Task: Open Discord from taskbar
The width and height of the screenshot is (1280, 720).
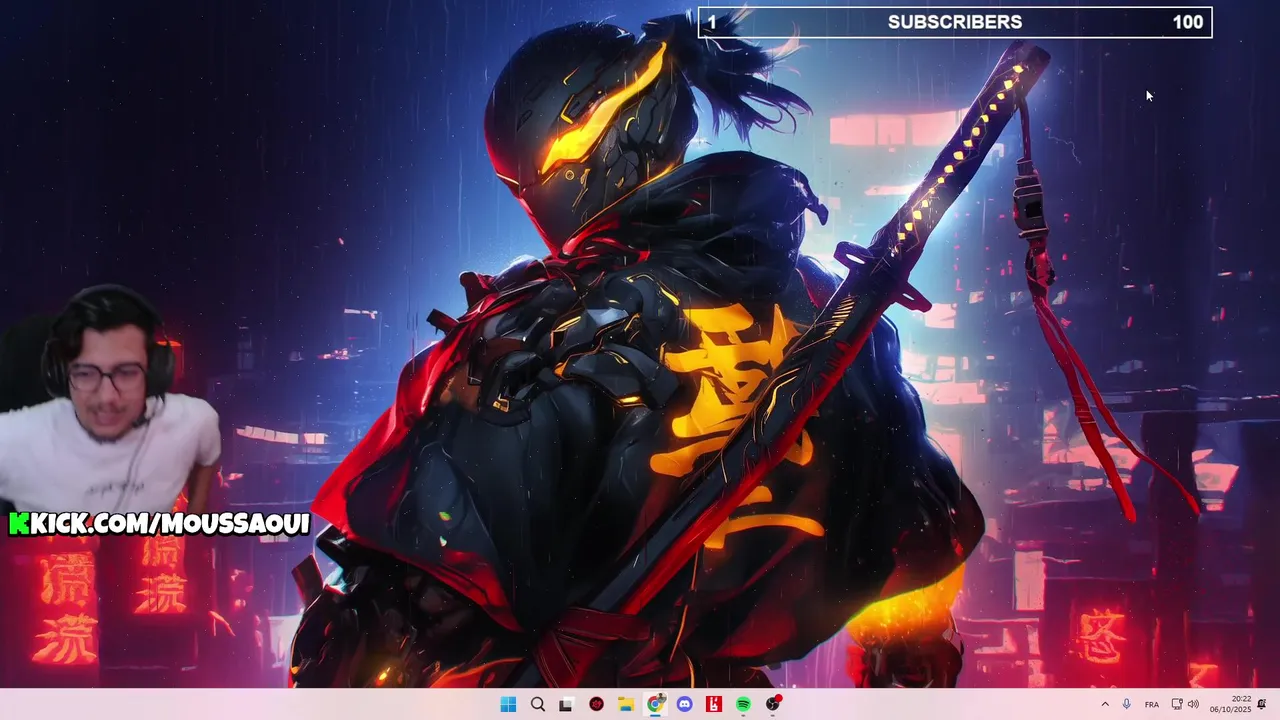Action: [685, 704]
